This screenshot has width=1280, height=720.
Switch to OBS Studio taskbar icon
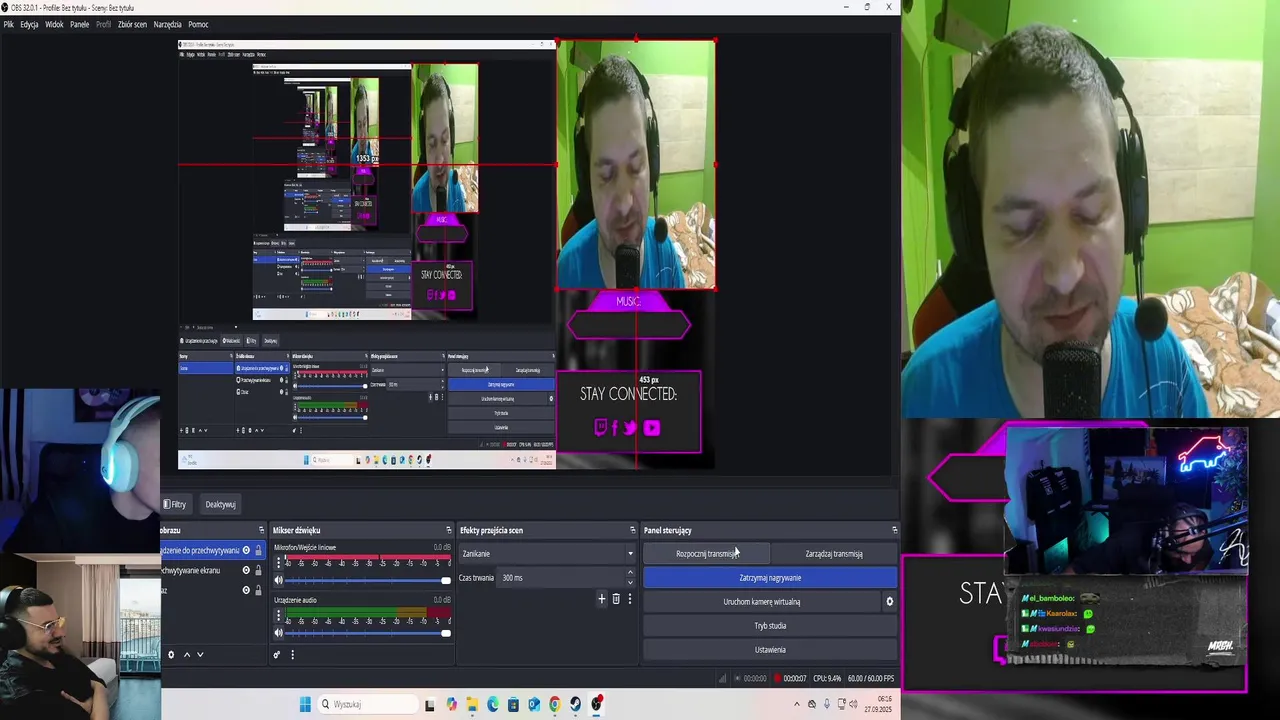point(597,704)
